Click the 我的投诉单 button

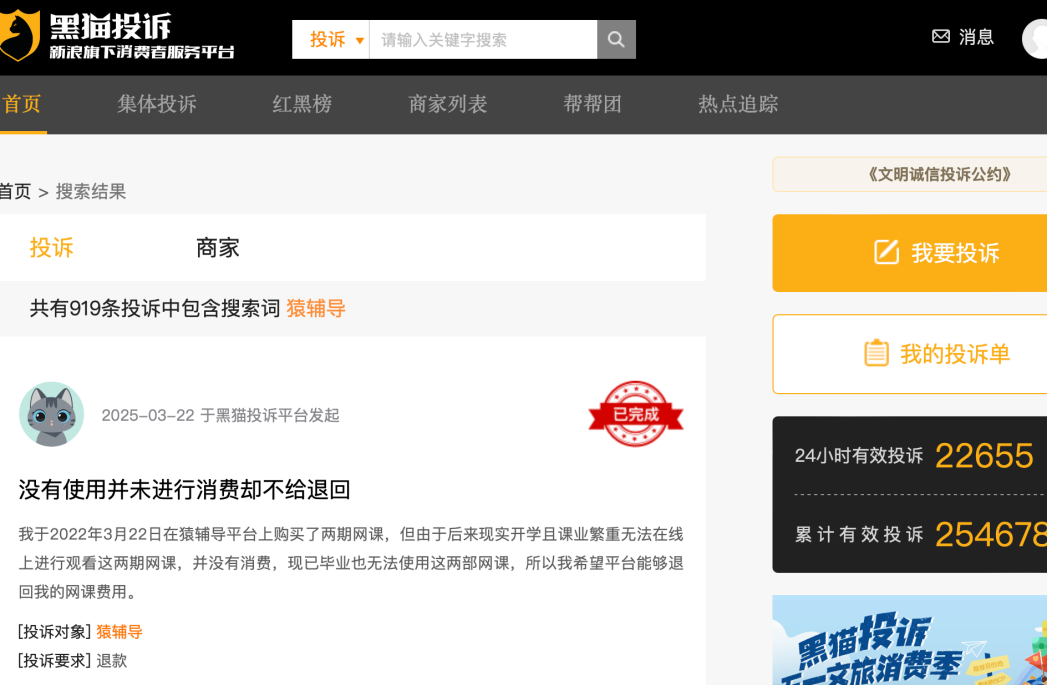click(x=909, y=354)
